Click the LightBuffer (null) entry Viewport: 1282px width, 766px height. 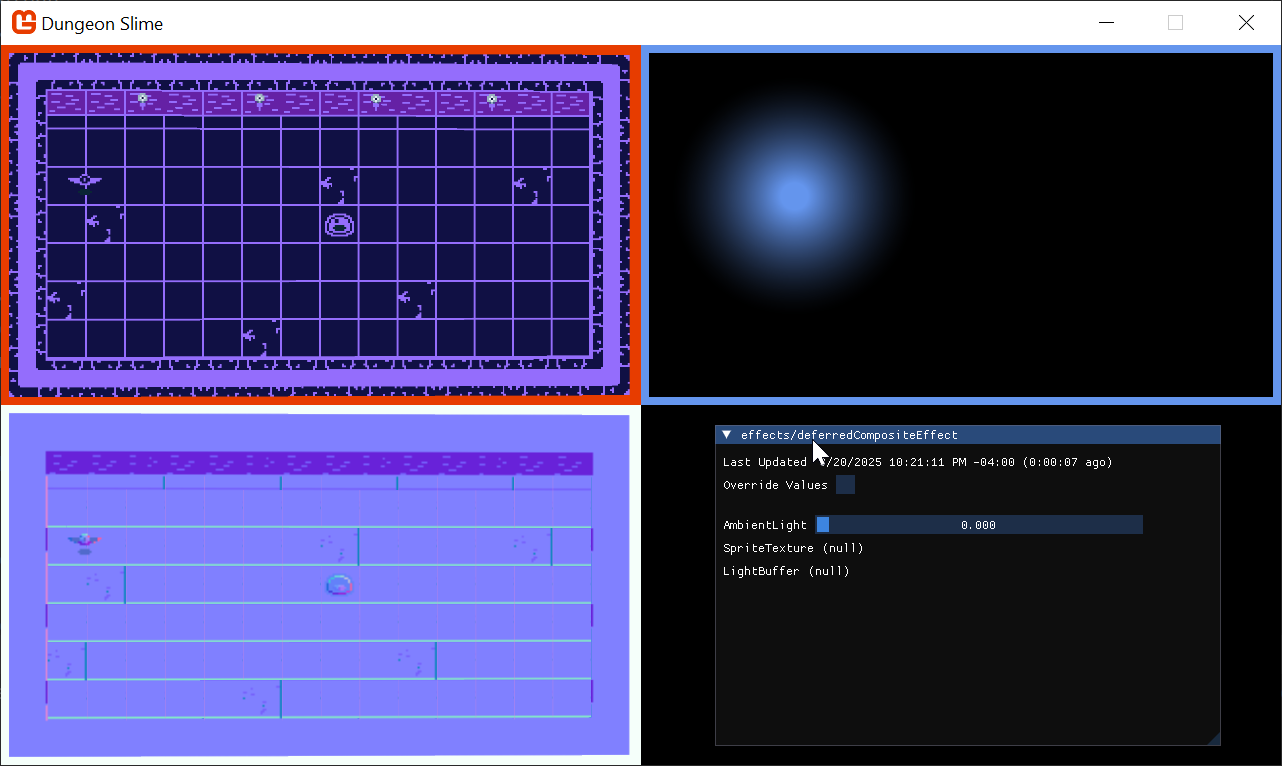click(x=786, y=571)
